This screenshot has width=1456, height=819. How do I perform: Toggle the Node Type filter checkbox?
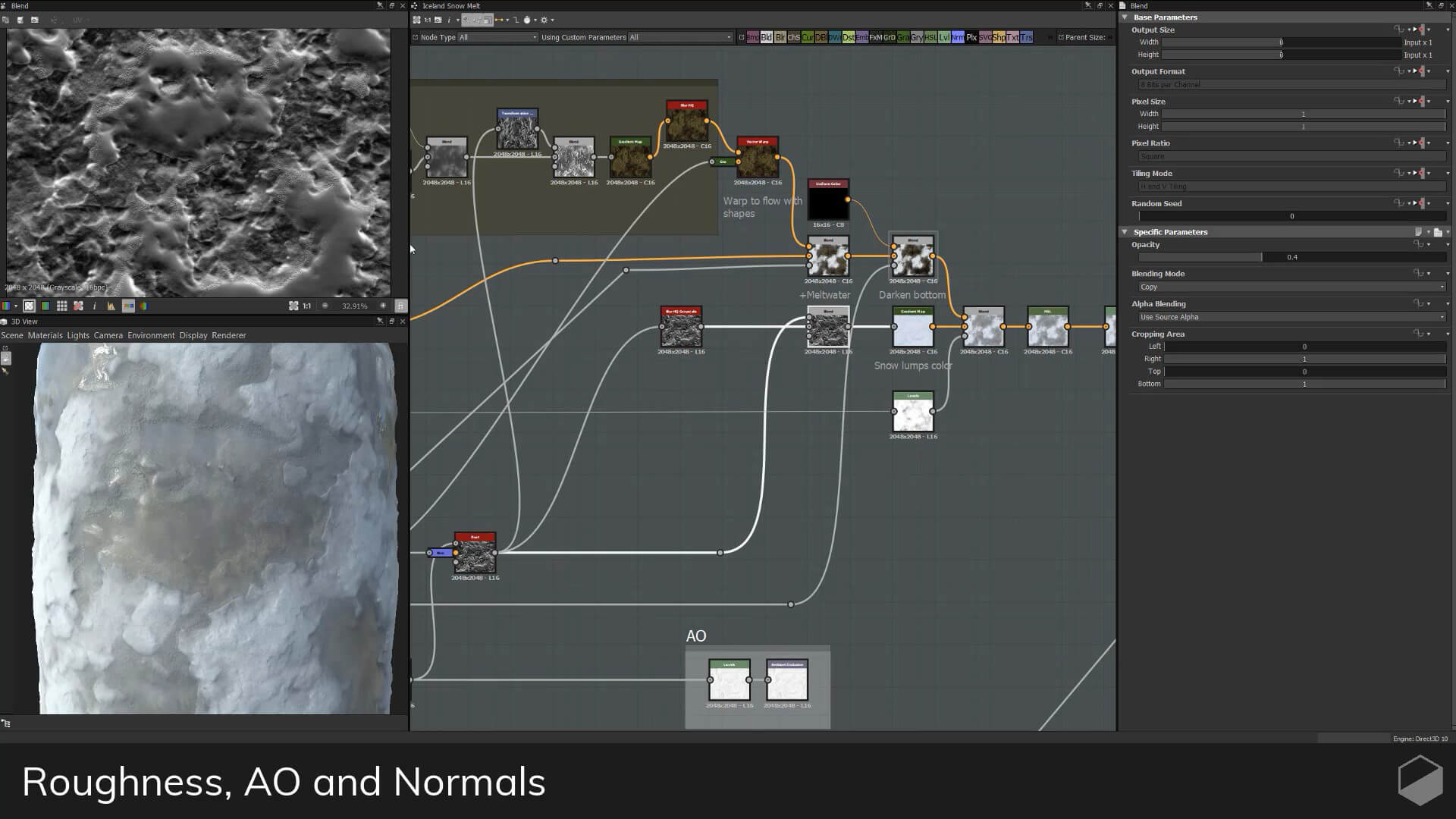tap(416, 37)
